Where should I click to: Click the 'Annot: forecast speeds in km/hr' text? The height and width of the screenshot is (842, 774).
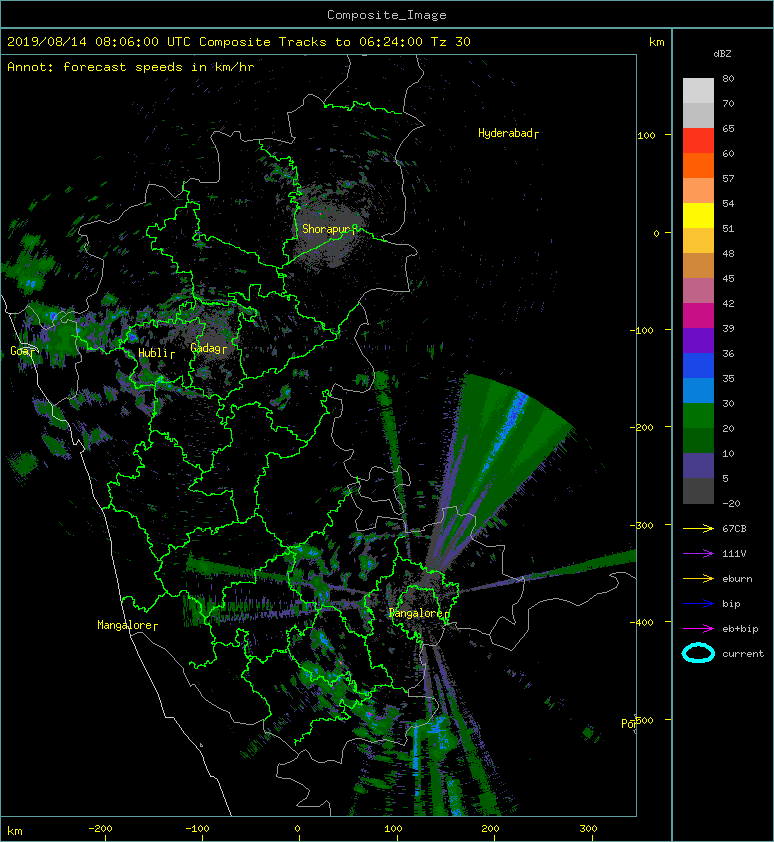click(x=131, y=67)
